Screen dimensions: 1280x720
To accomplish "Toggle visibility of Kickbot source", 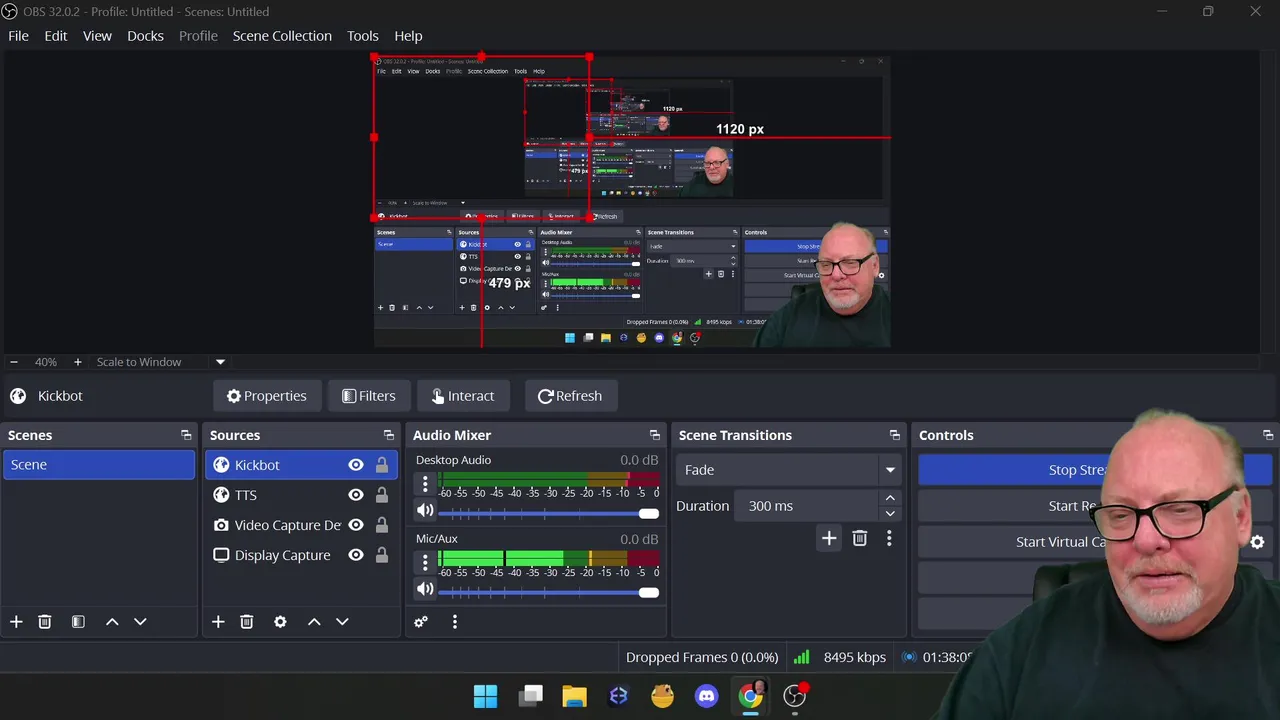I will coord(356,465).
